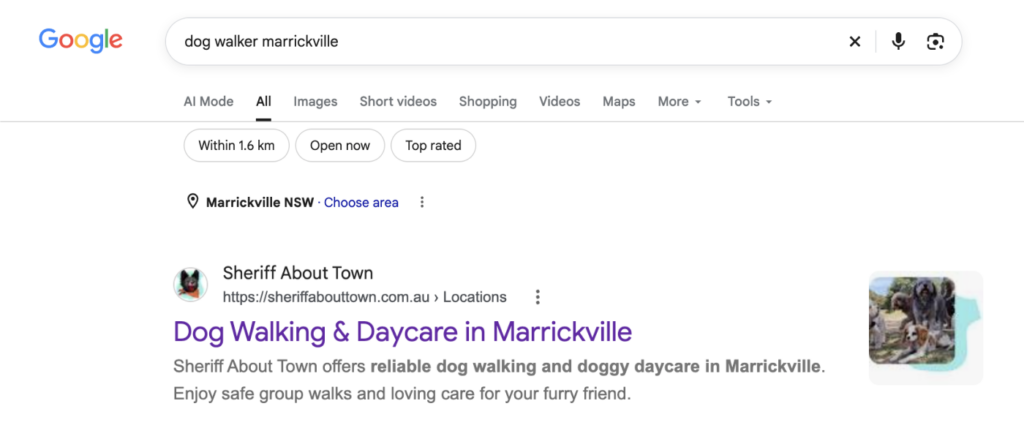Open three-dot menu beside Choose area
The width and height of the screenshot is (1024, 439).
point(422,202)
